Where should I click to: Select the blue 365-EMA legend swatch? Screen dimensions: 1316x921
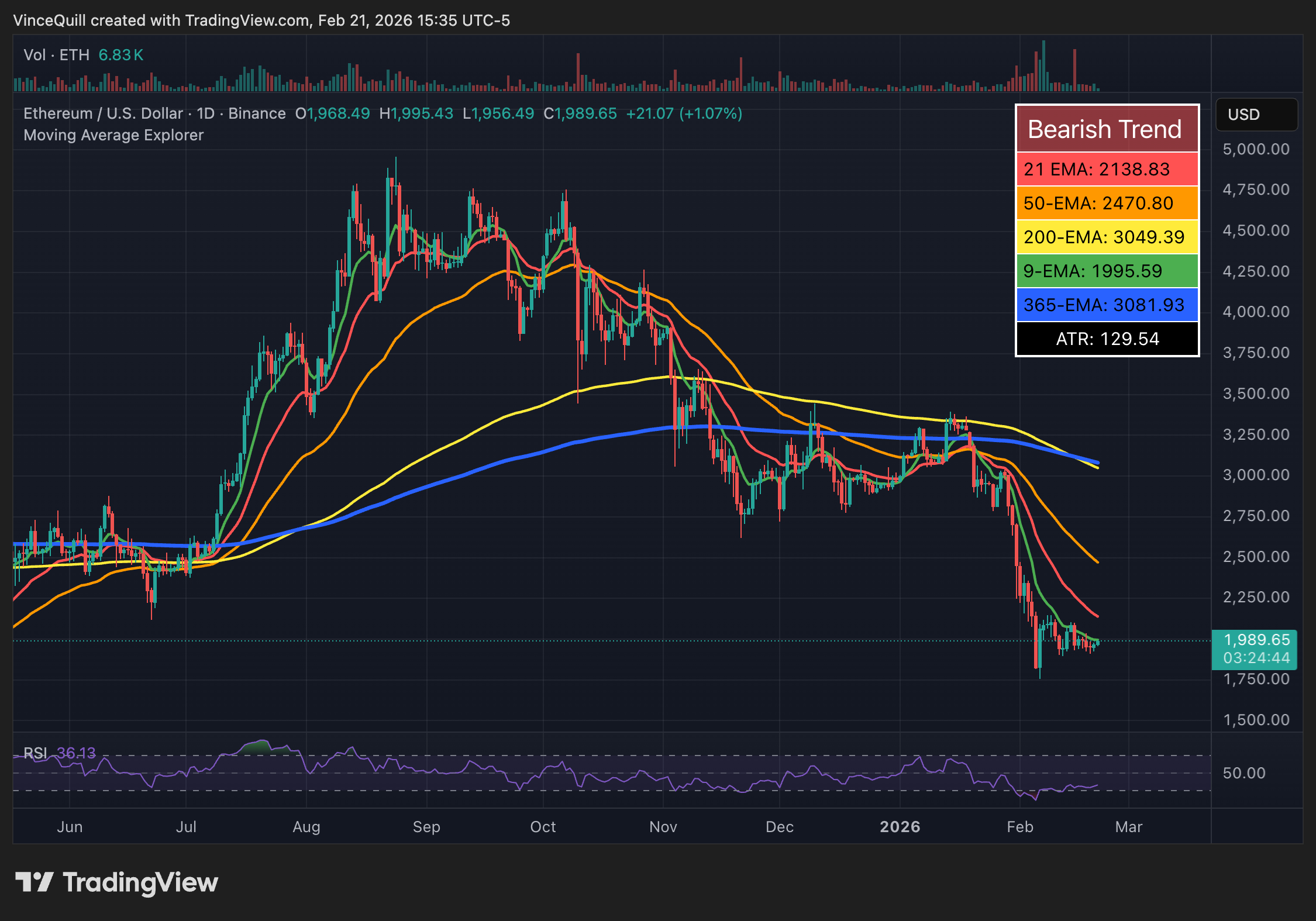point(1107,305)
